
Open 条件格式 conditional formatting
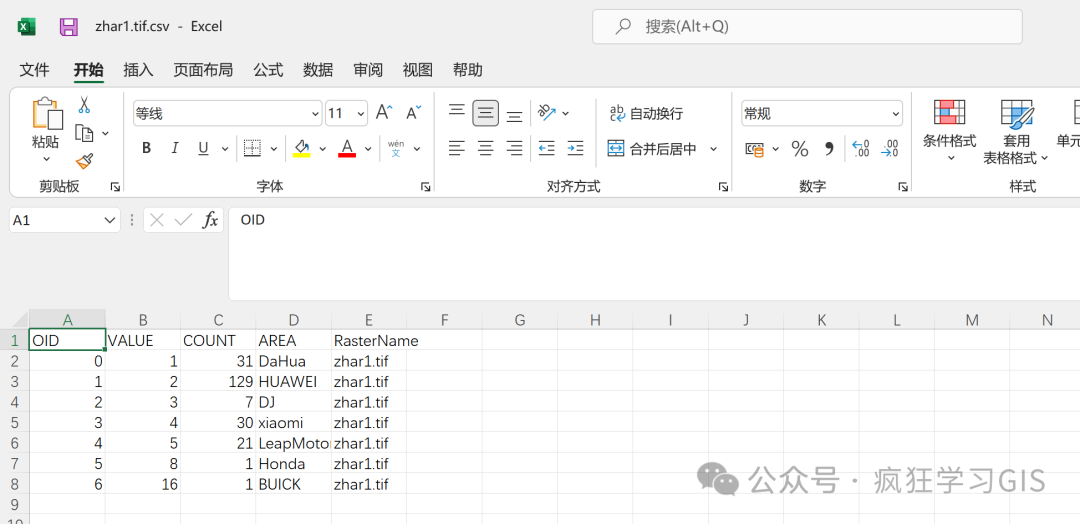tap(950, 129)
